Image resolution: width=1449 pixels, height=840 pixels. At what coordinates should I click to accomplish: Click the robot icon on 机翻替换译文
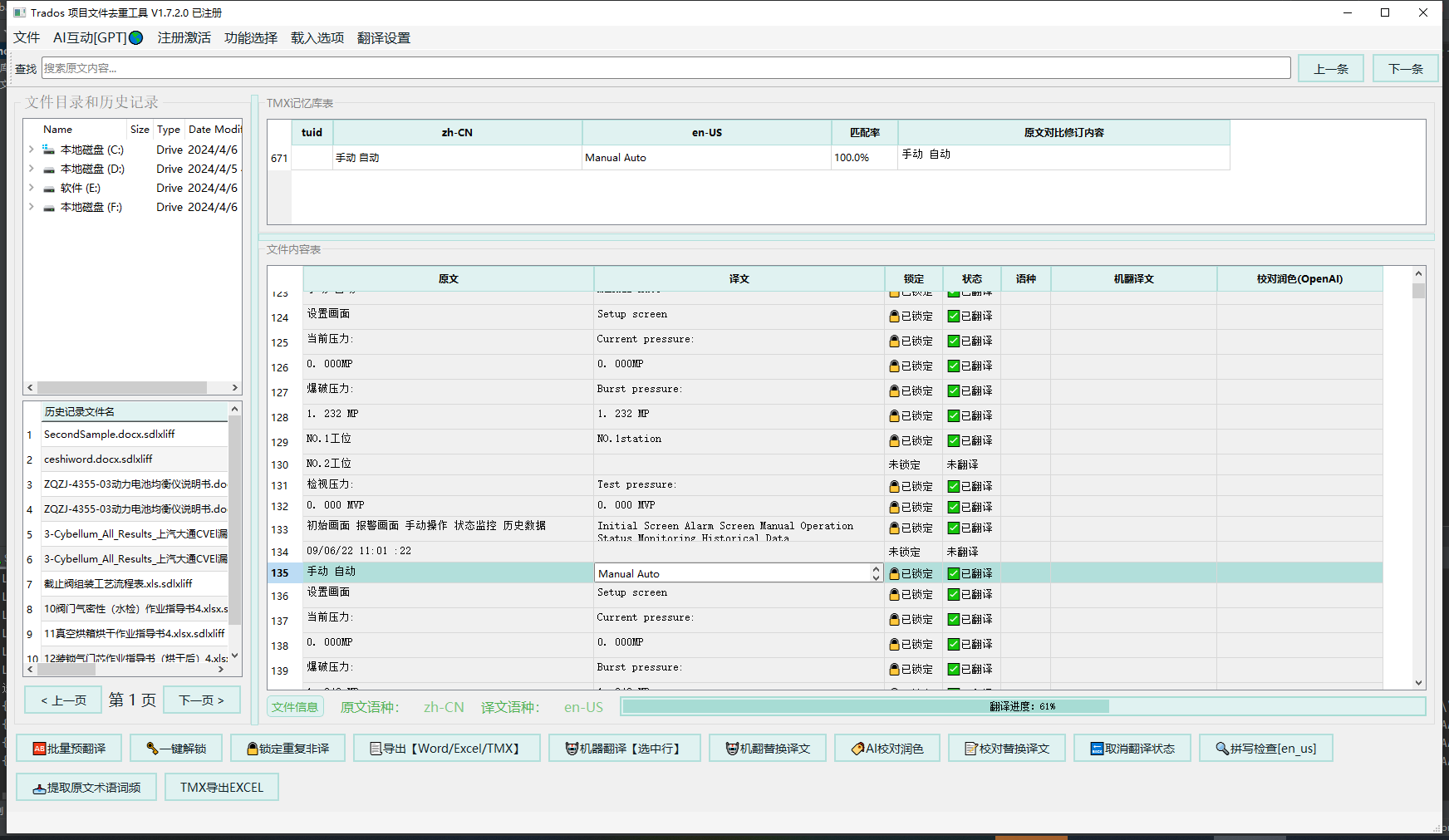tap(732, 749)
